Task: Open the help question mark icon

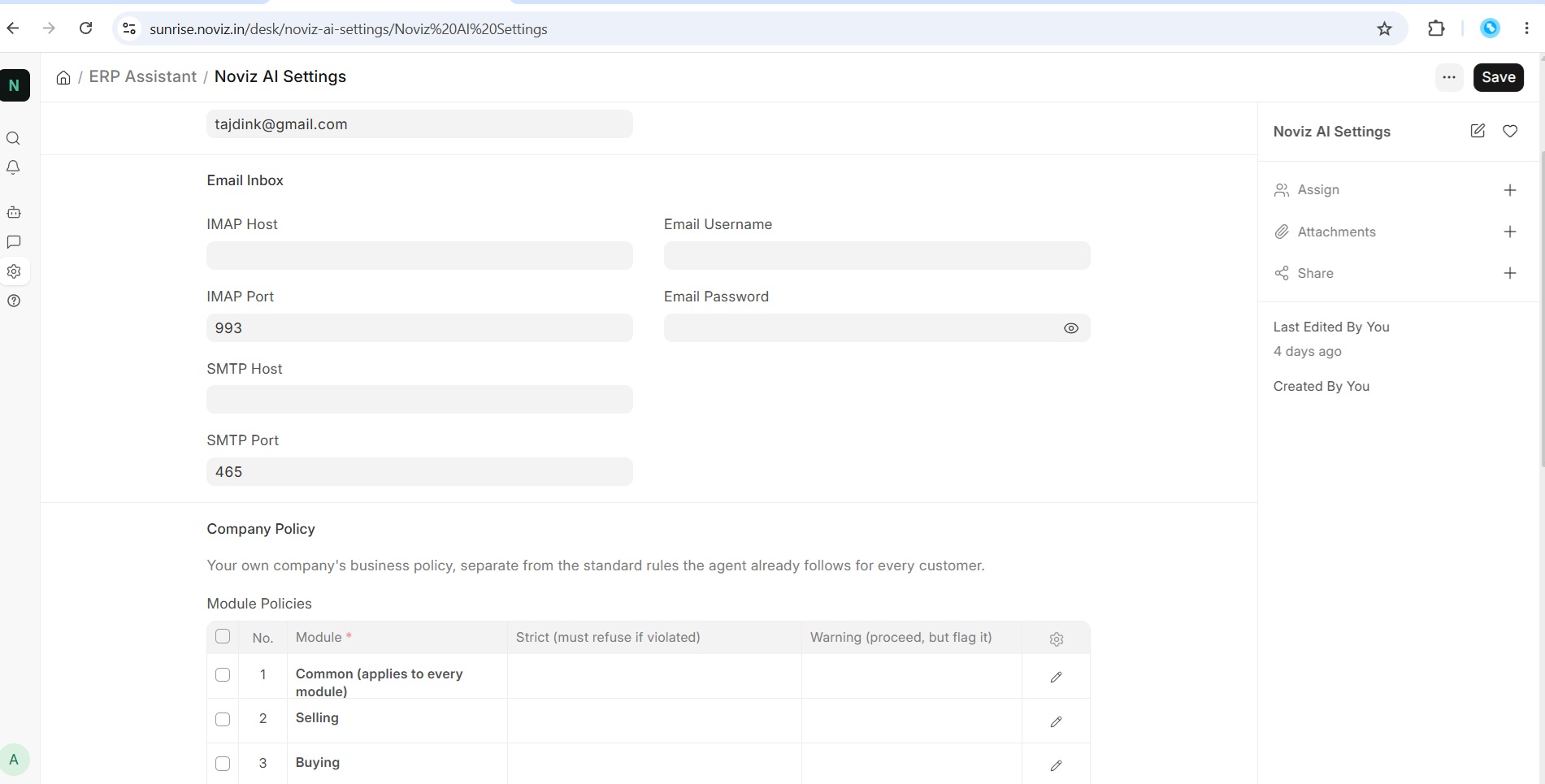Action: (x=14, y=301)
